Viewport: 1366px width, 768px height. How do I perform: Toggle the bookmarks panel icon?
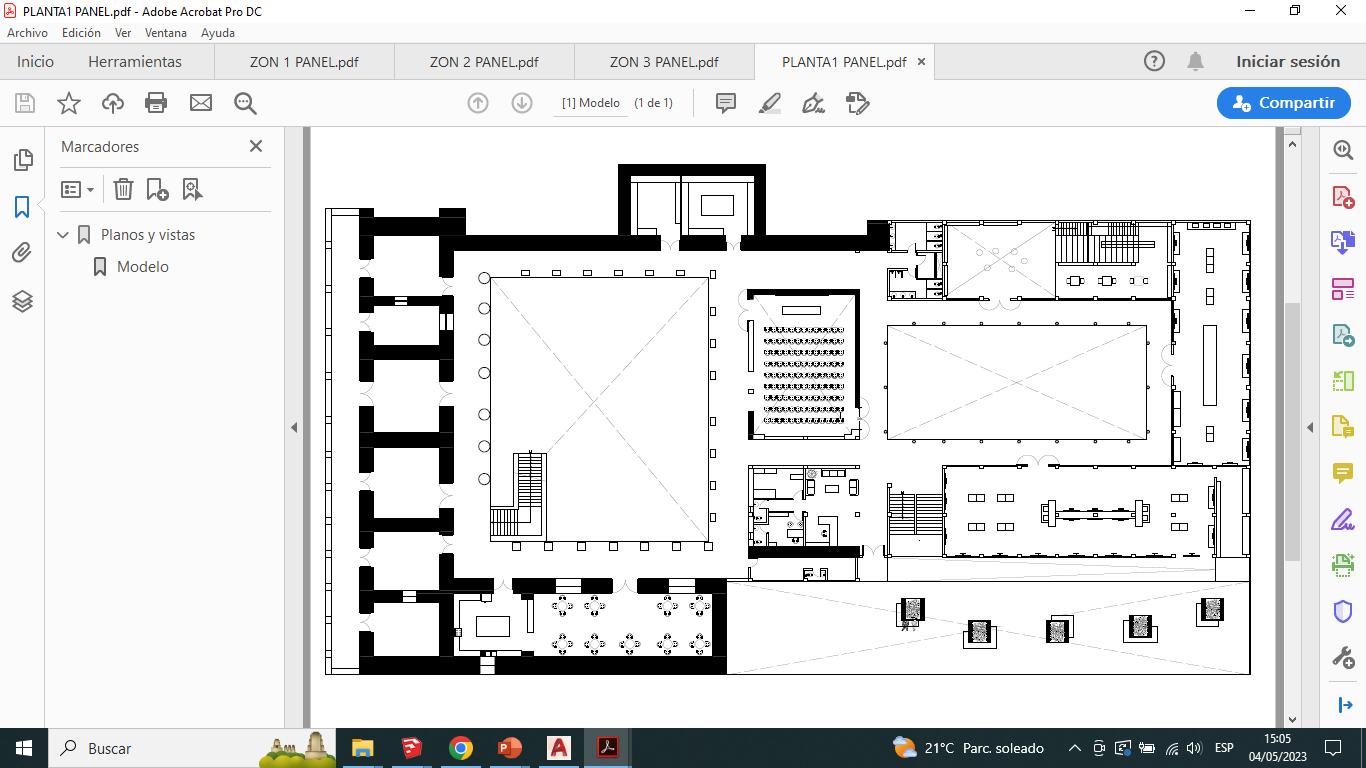coord(22,207)
